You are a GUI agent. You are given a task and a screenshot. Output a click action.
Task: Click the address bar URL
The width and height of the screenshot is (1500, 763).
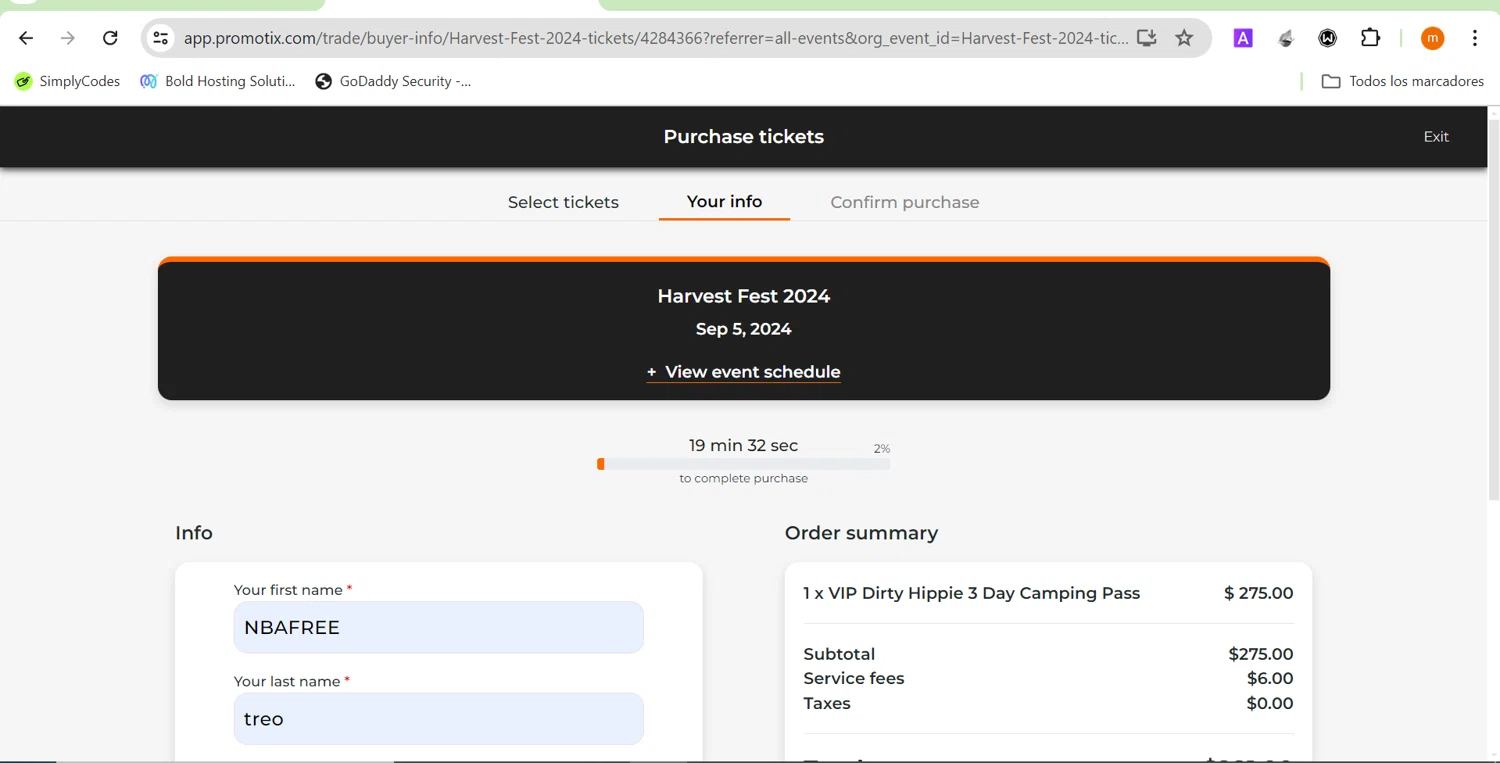pyautogui.click(x=655, y=38)
